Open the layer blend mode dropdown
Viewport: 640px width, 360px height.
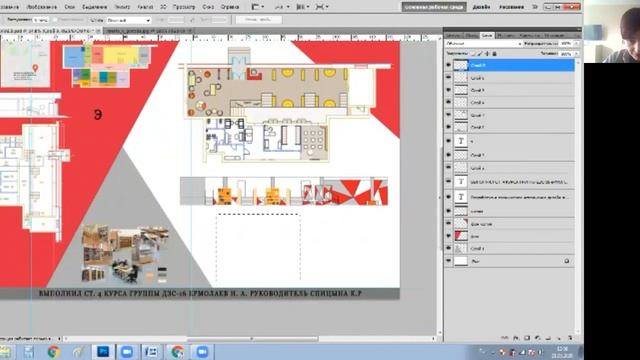(484, 43)
